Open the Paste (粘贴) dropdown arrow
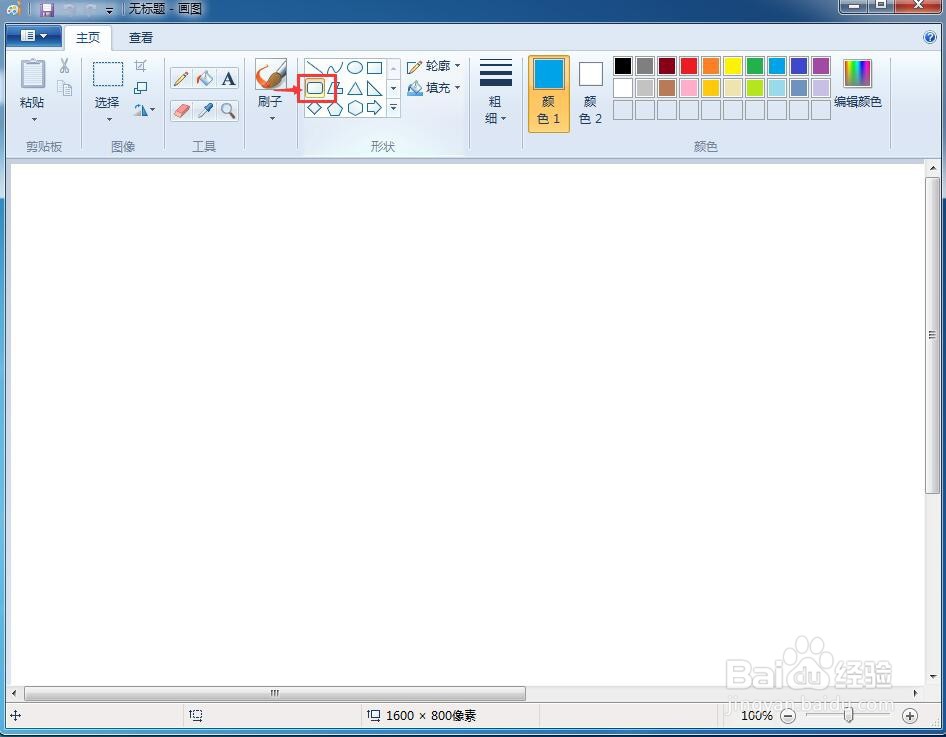Screen dimensions: 946x737 point(34,119)
